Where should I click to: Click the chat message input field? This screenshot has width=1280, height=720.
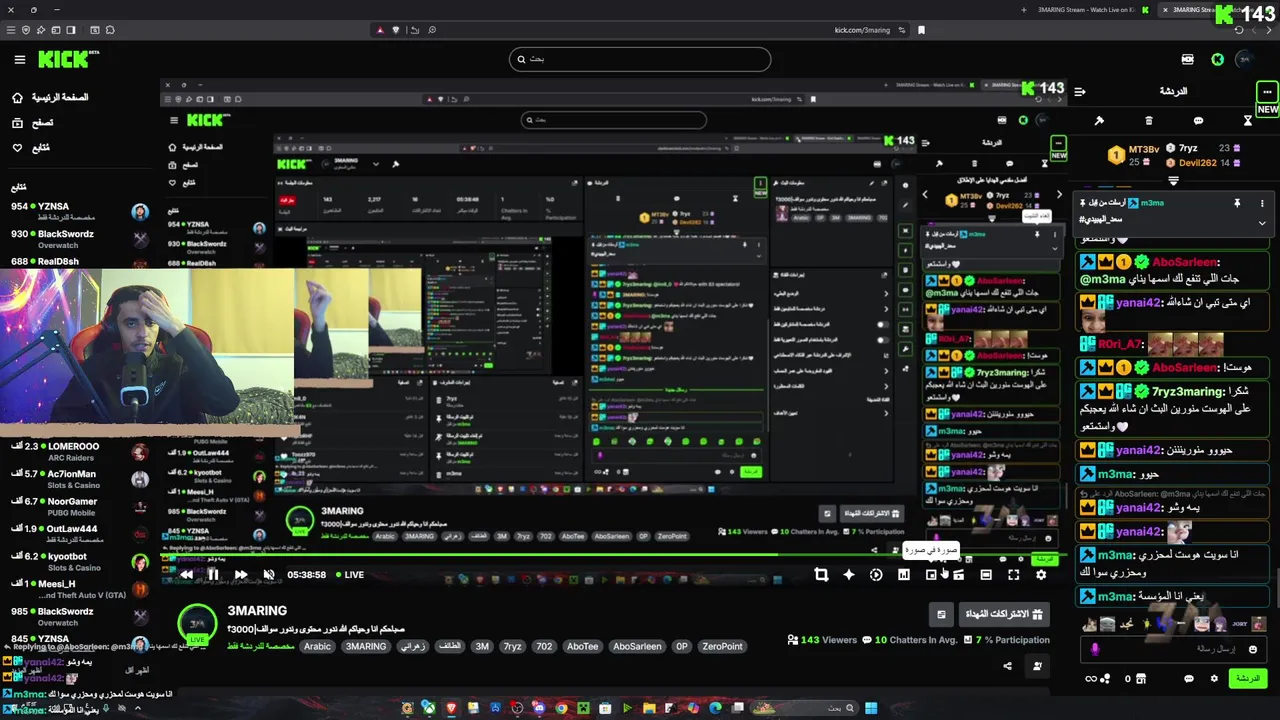[x=1172, y=649]
